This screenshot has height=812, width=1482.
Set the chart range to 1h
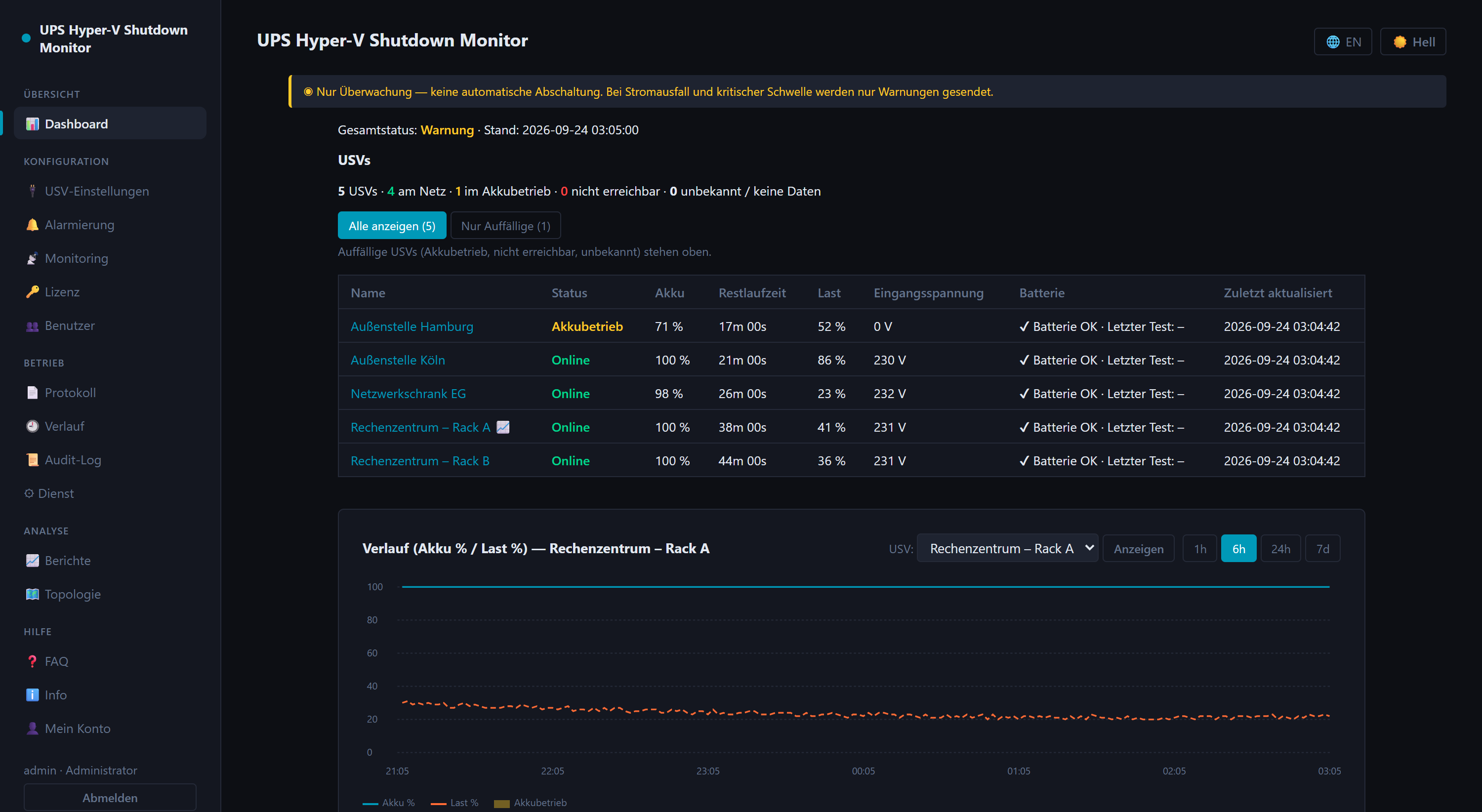(x=1199, y=549)
